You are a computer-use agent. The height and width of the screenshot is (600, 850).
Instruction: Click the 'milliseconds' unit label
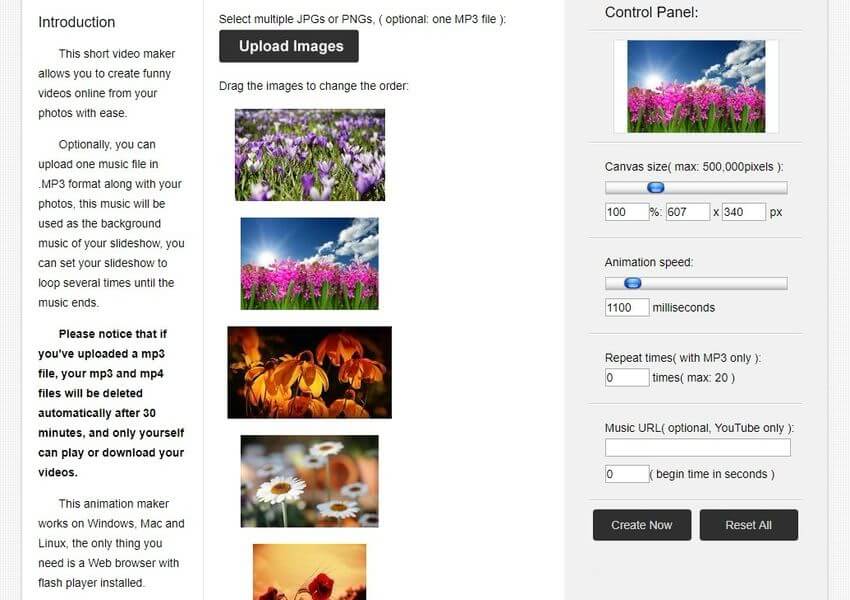(x=684, y=308)
